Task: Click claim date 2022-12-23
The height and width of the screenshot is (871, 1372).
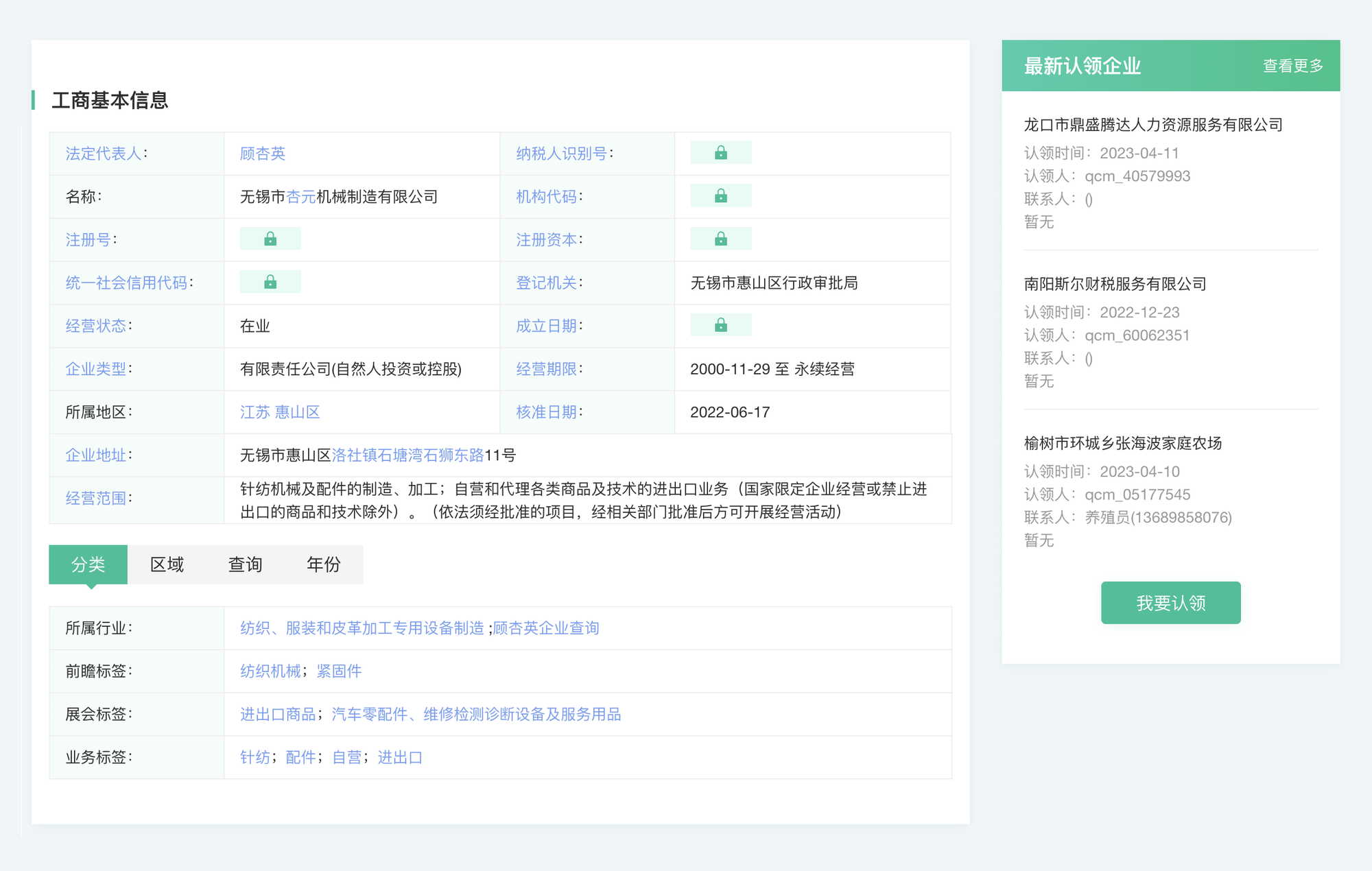Action: pyautogui.click(x=1139, y=313)
